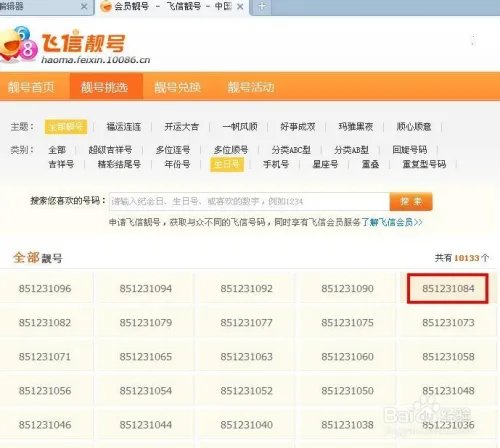Select the 开运大吉 theme filter

coord(182,127)
